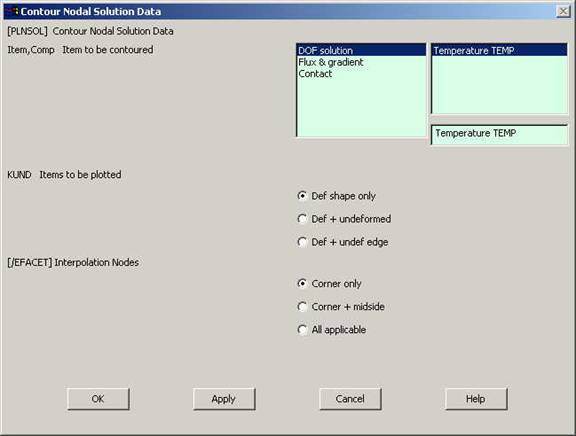
Task: Click empty area of item list box
Action: 361,107
